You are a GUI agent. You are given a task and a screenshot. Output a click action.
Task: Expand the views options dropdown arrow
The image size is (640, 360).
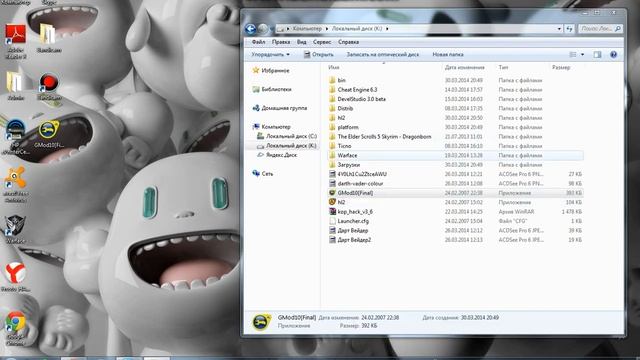point(582,54)
